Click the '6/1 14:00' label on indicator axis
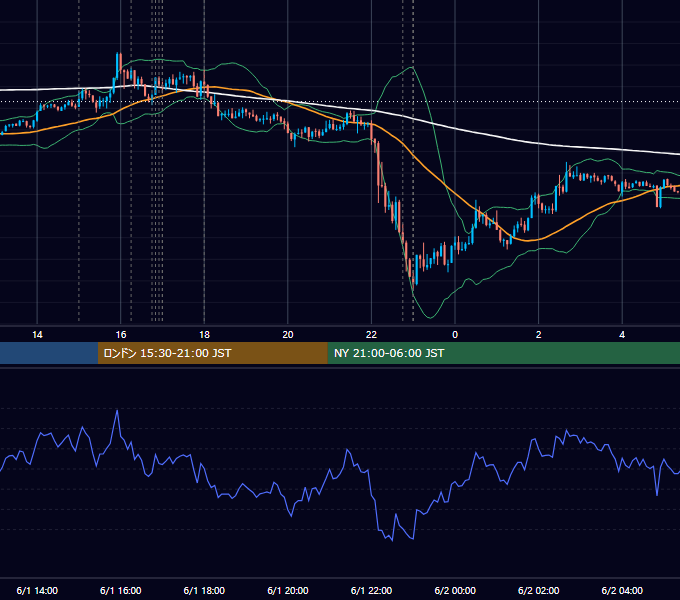 tap(37, 590)
